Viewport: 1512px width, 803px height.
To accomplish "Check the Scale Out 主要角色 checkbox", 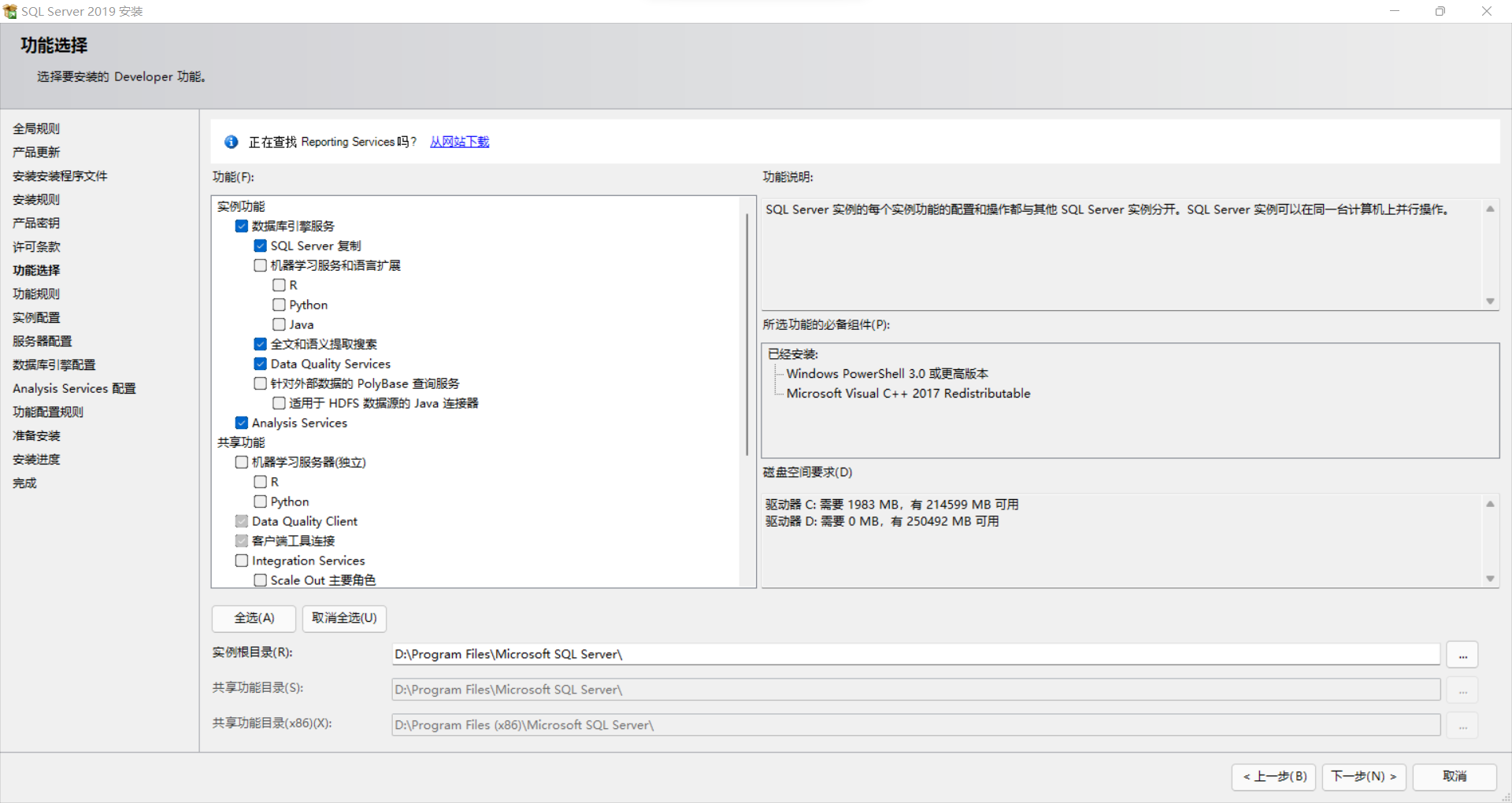I will coord(261,580).
